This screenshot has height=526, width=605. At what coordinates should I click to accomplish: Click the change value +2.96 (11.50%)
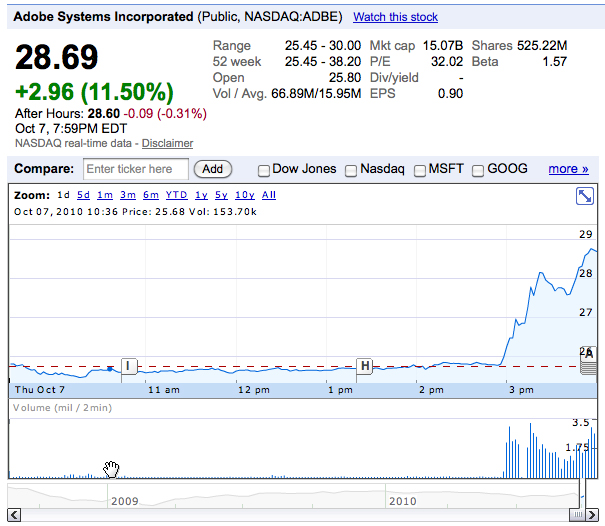(x=95, y=92)
